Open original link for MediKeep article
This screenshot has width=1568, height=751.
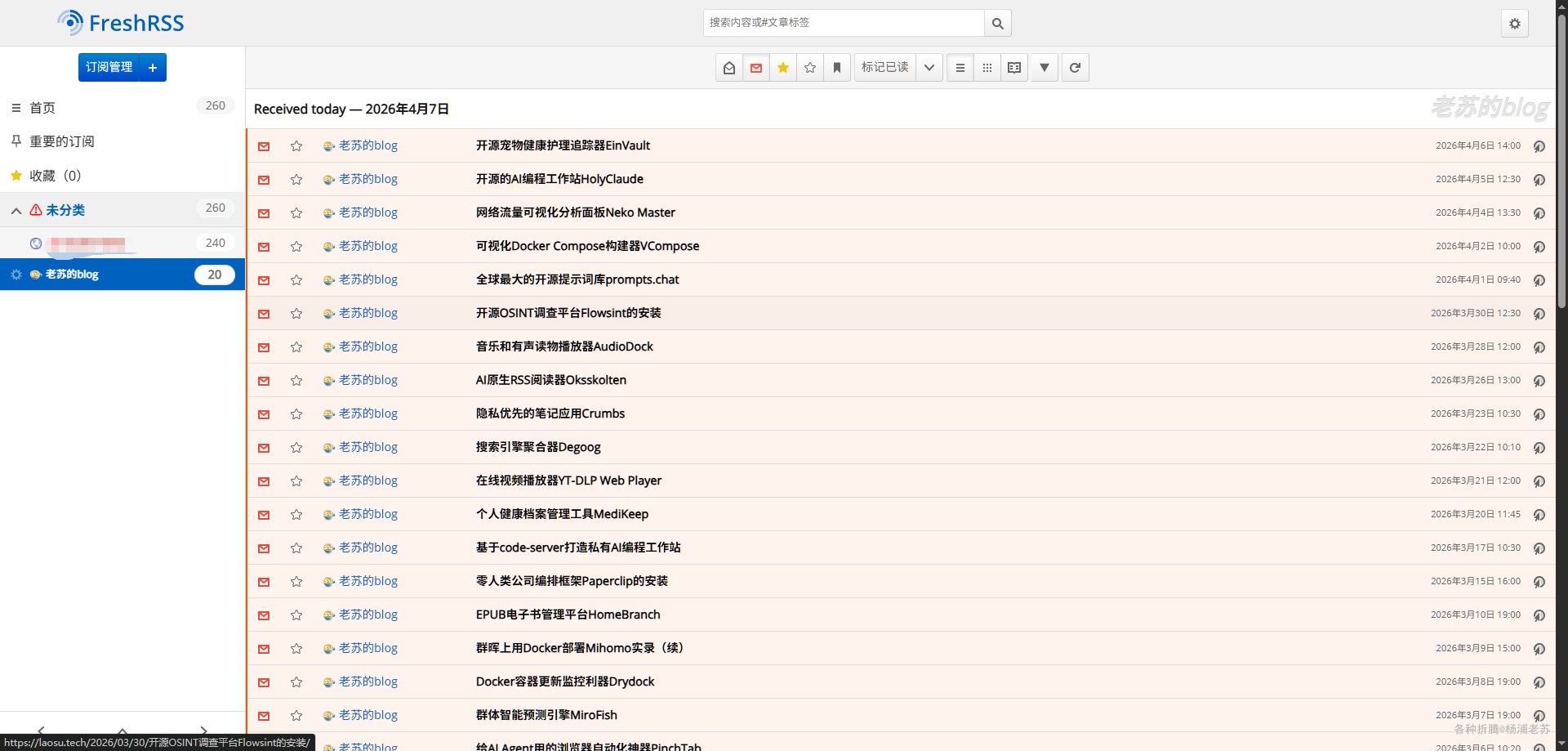click(x=1539, y=515)
